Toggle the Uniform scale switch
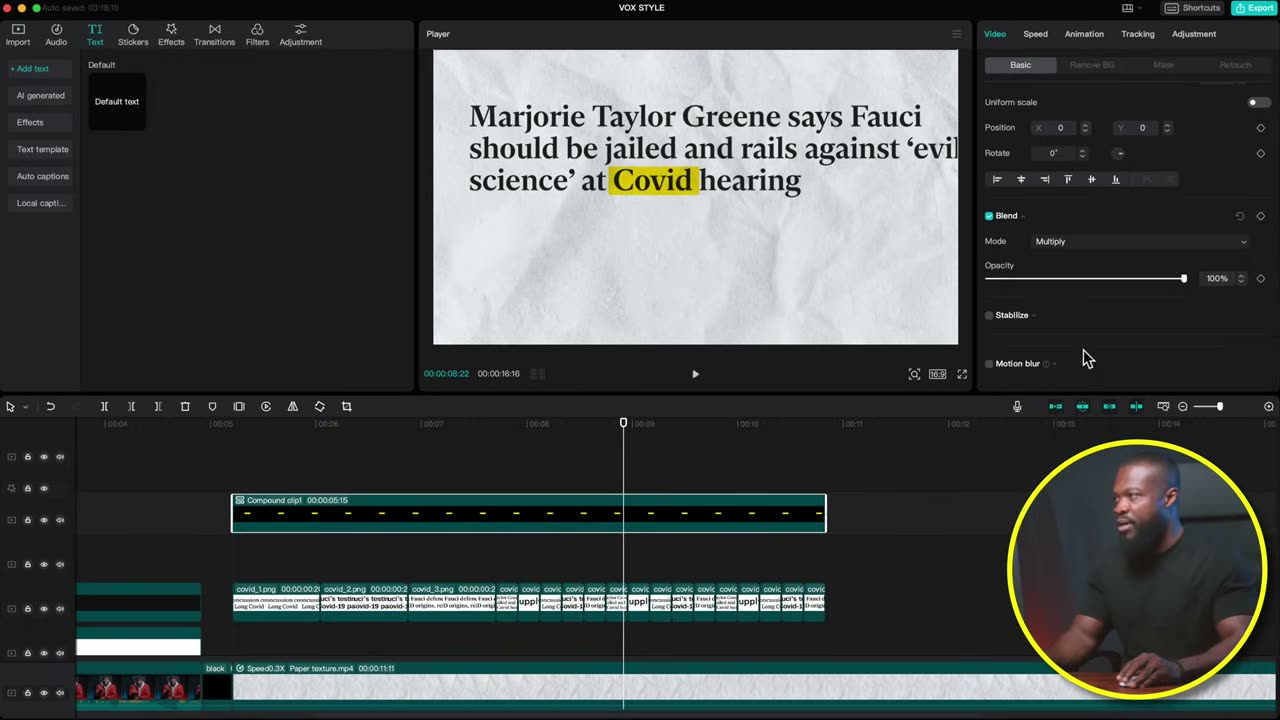This screenshot has width=1280, height=720. pos(1259,102)
